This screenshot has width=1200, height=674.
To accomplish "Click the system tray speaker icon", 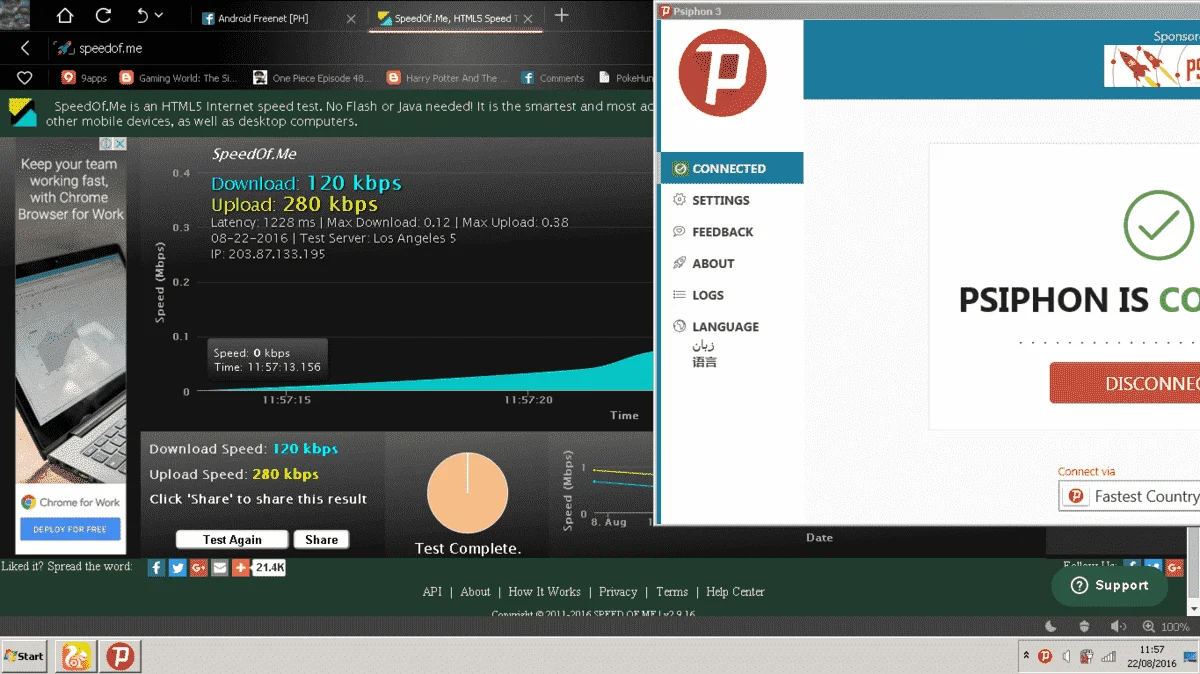I will coord(1066,656).
